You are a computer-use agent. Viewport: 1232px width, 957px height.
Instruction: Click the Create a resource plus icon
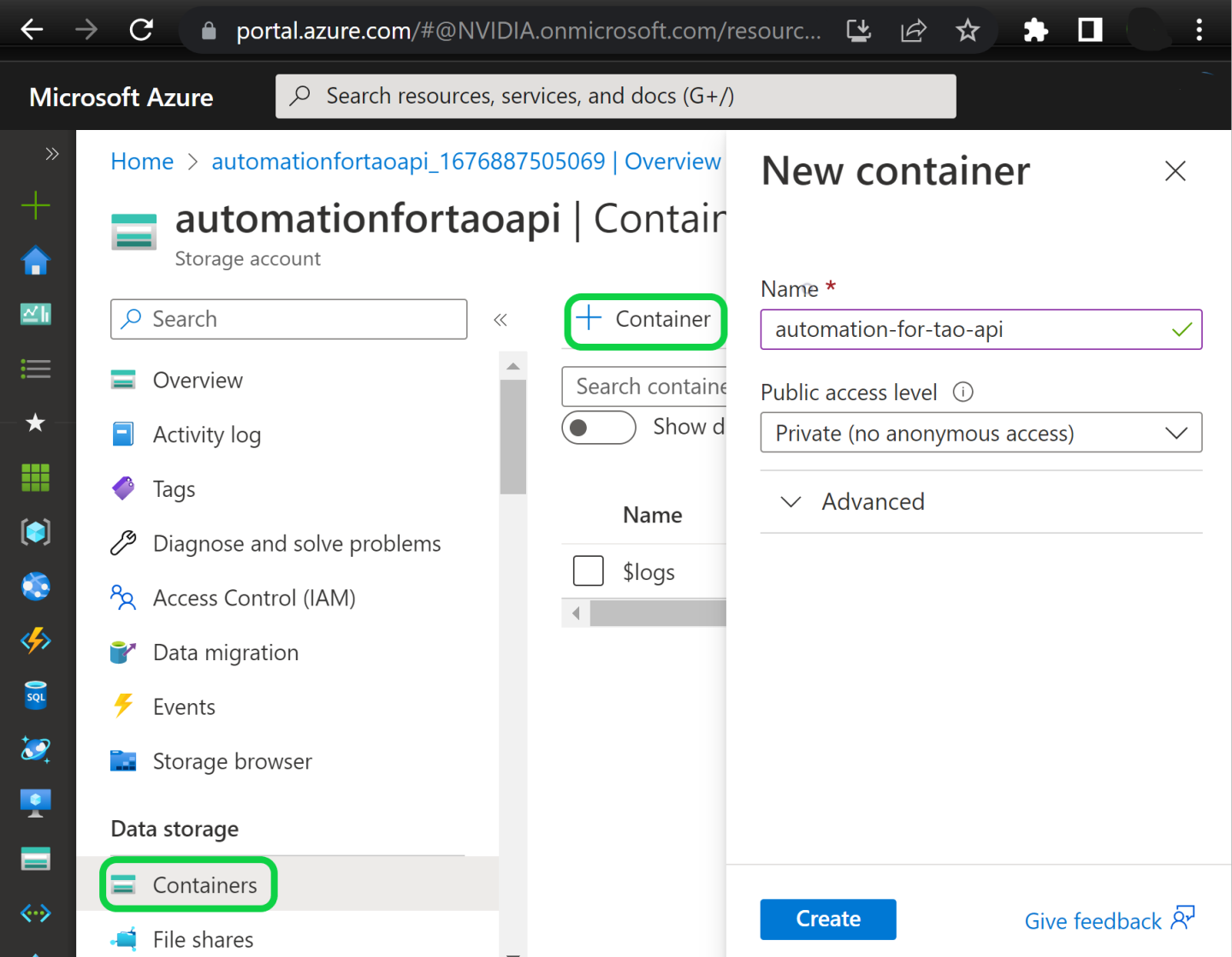tap(35, 206)
